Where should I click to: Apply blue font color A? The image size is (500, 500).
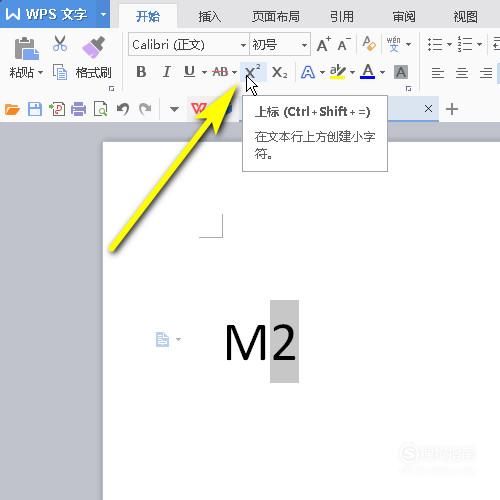point(368,72)
